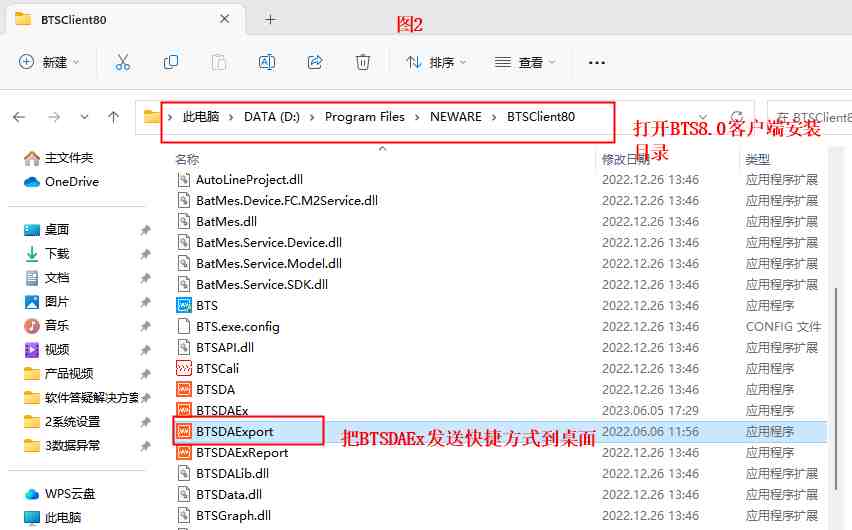Open recent locations dropdown chevron

pyautogui.click(x=84, y=117)
